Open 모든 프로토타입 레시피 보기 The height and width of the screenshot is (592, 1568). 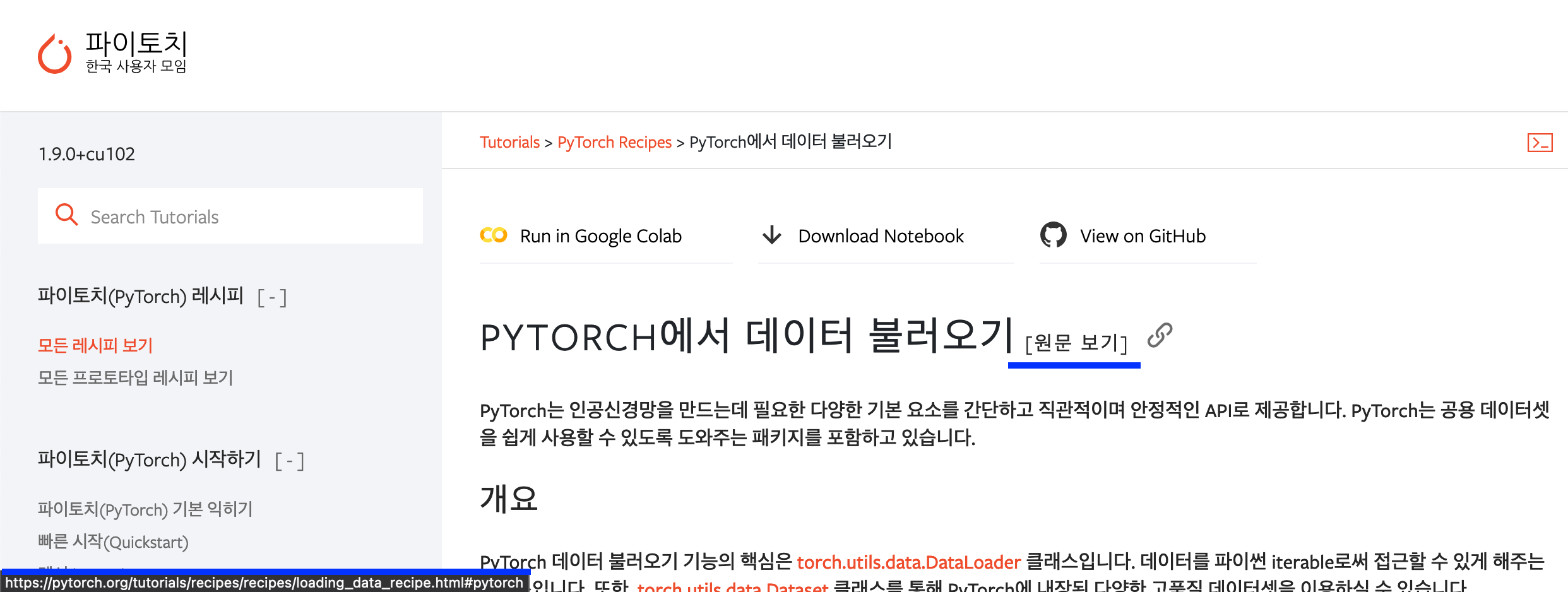tap(136, 378)
